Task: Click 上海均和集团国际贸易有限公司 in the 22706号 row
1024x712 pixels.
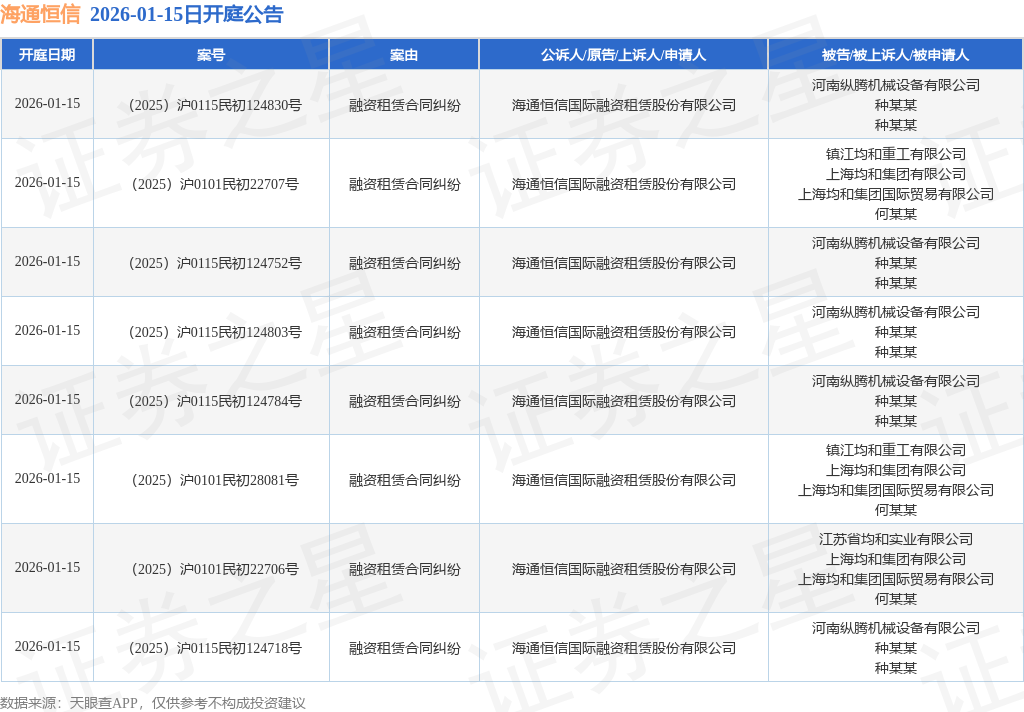Action: point(895,579)
